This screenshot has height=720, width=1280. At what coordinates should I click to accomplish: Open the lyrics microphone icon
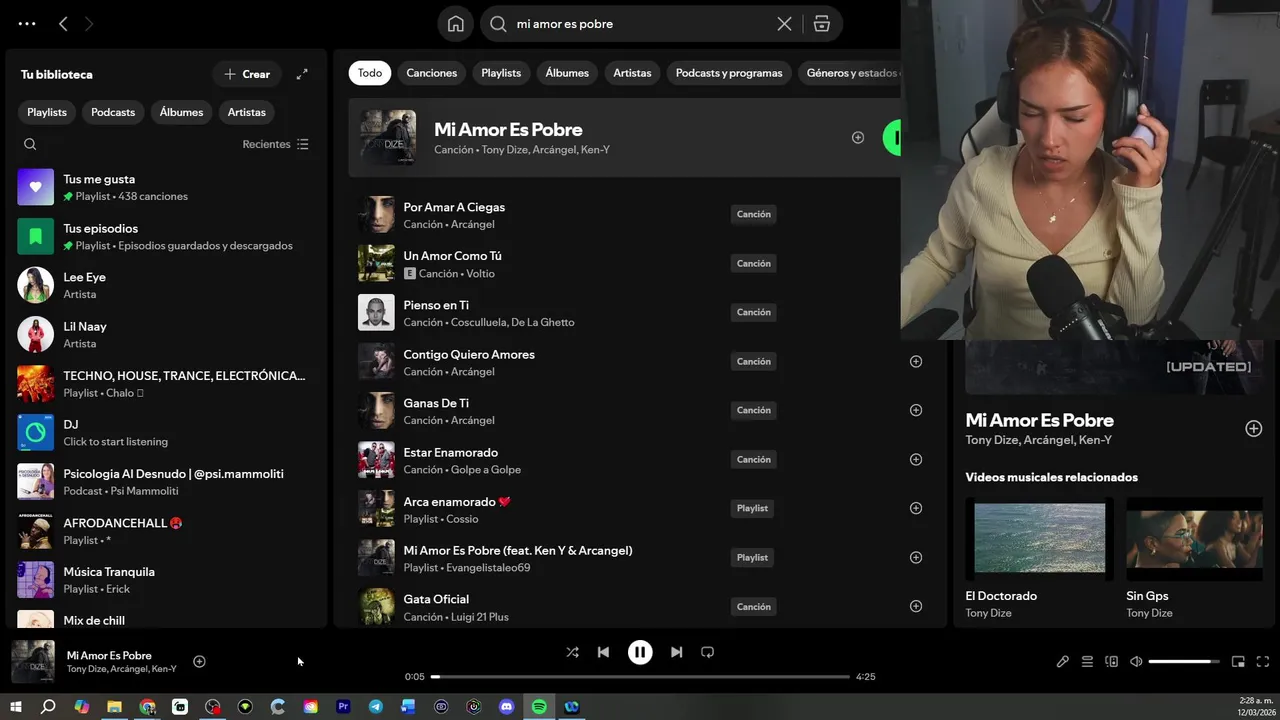[1063, 661]
